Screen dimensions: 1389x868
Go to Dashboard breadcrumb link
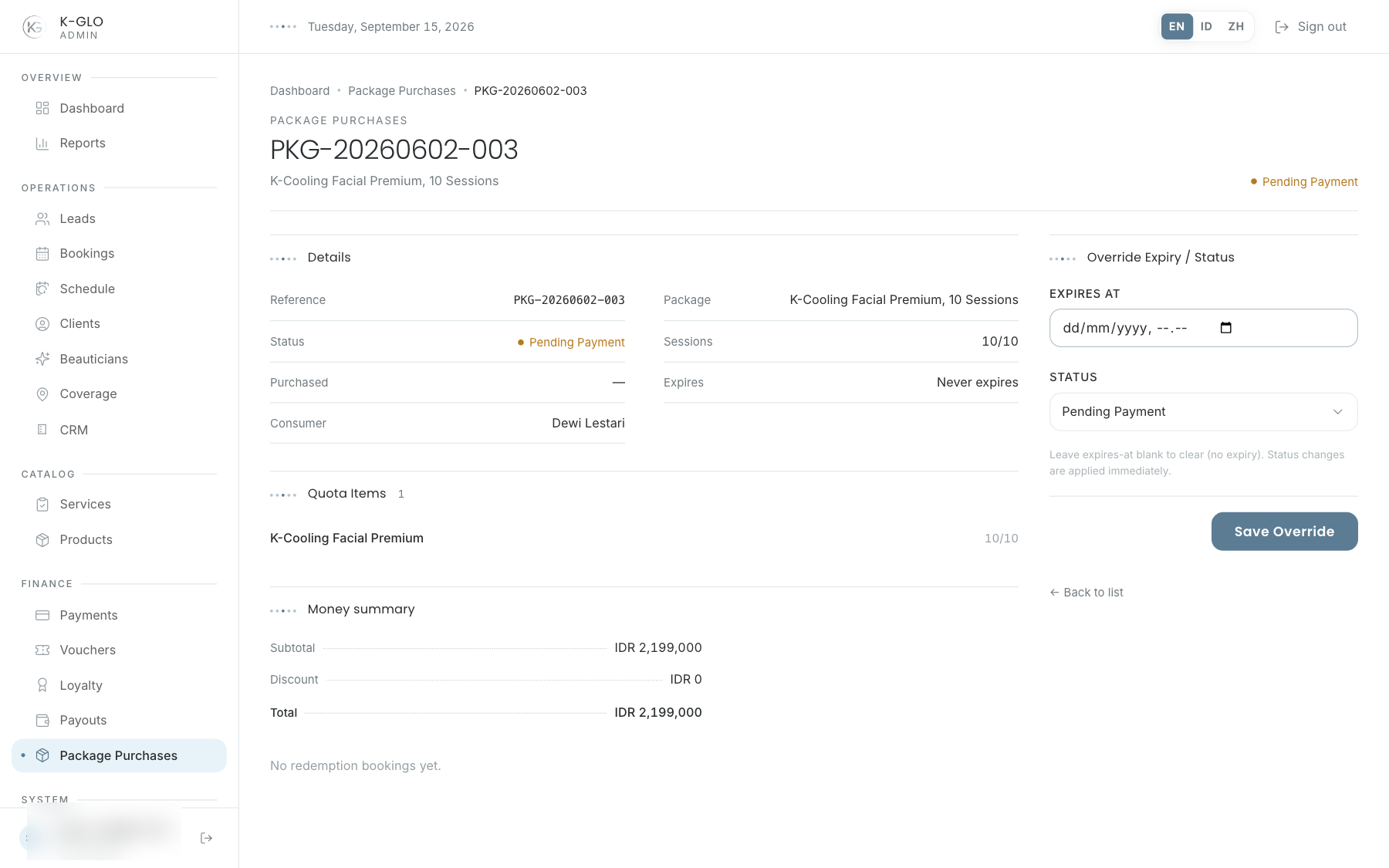[x=299, y=91]
